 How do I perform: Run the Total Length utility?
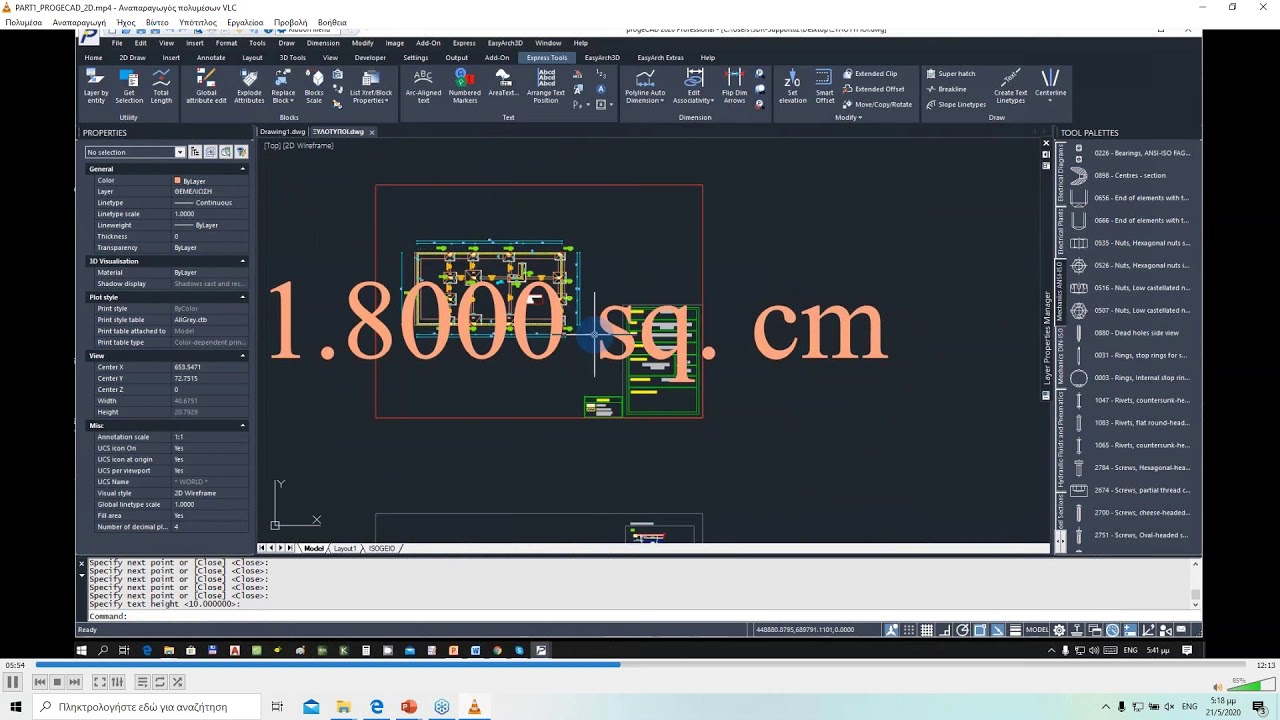point(161,87)
